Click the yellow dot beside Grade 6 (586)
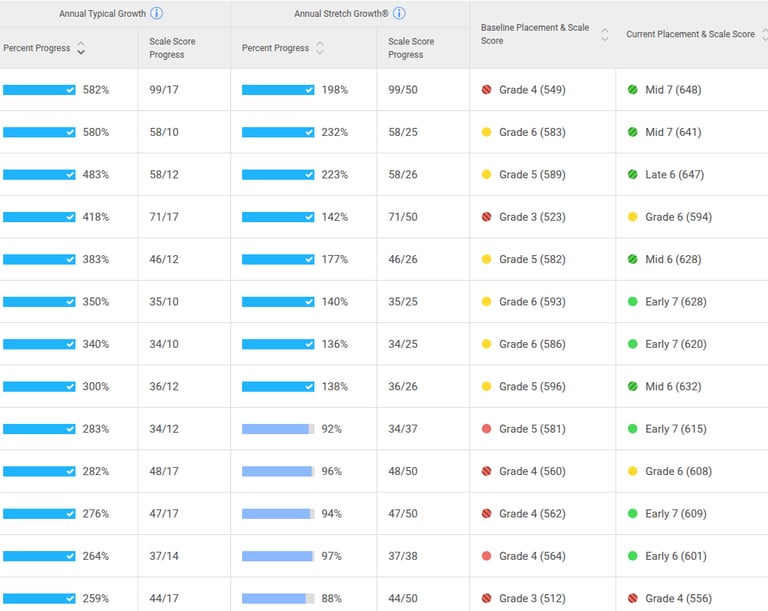Viewport: 768px width, 611px height. [x=486, y=344]
